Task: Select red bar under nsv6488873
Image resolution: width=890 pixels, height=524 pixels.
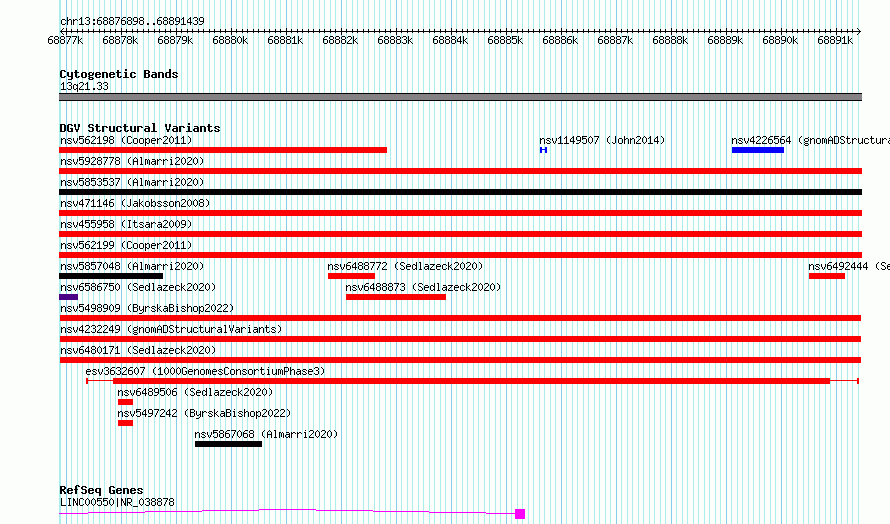Action: point(396,297)
